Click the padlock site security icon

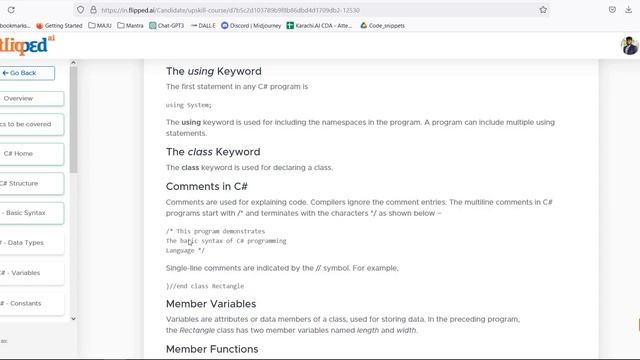pos(93,10)
